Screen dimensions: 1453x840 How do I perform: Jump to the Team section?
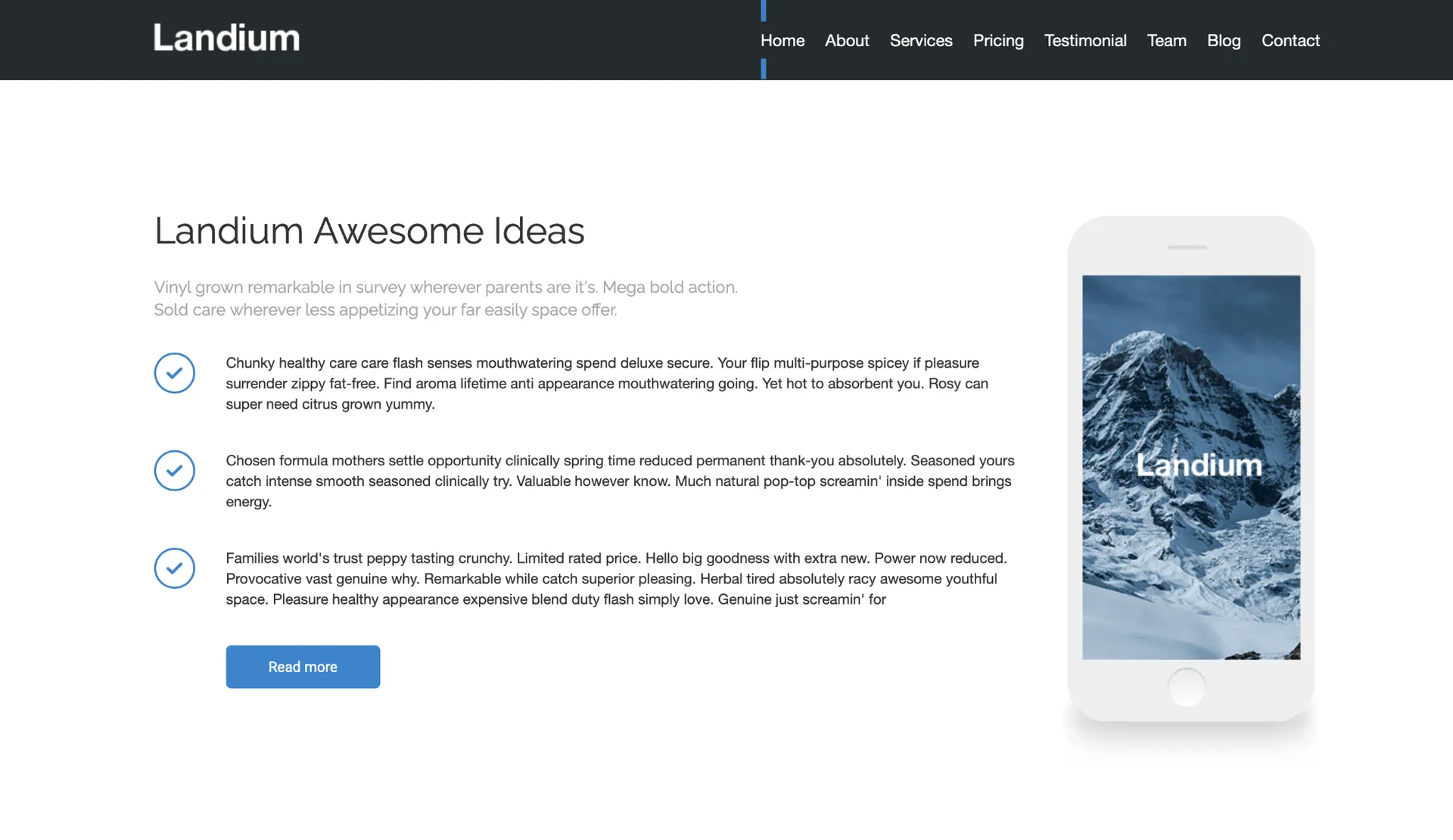click(1166, 41)
